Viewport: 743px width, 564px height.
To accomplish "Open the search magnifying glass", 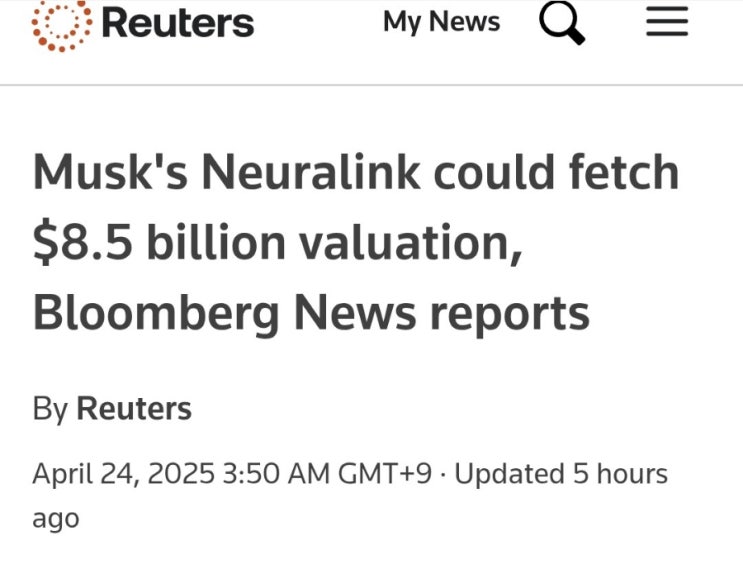I will coord(562,23).
